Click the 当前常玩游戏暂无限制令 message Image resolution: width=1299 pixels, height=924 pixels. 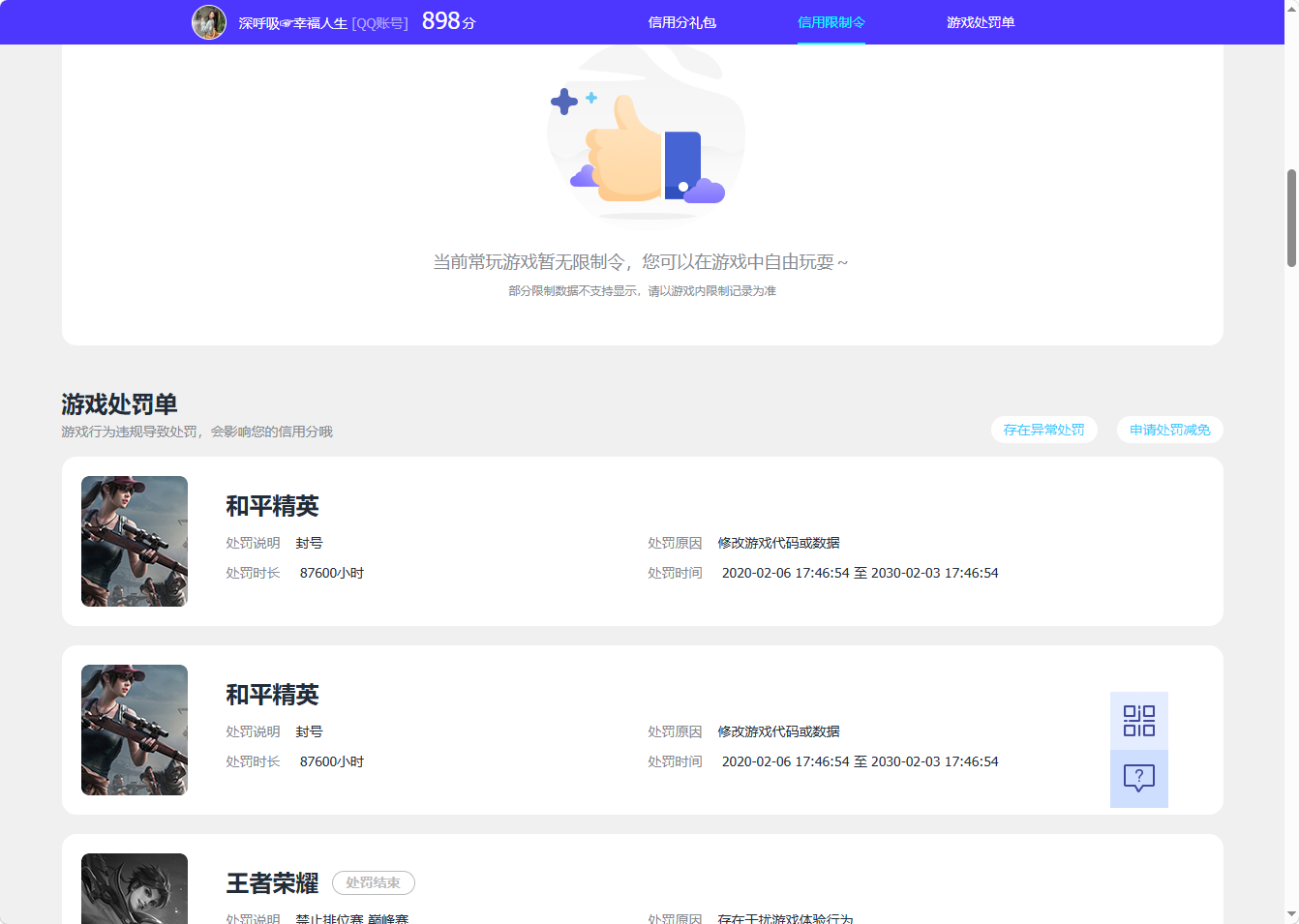pos(641,262)
